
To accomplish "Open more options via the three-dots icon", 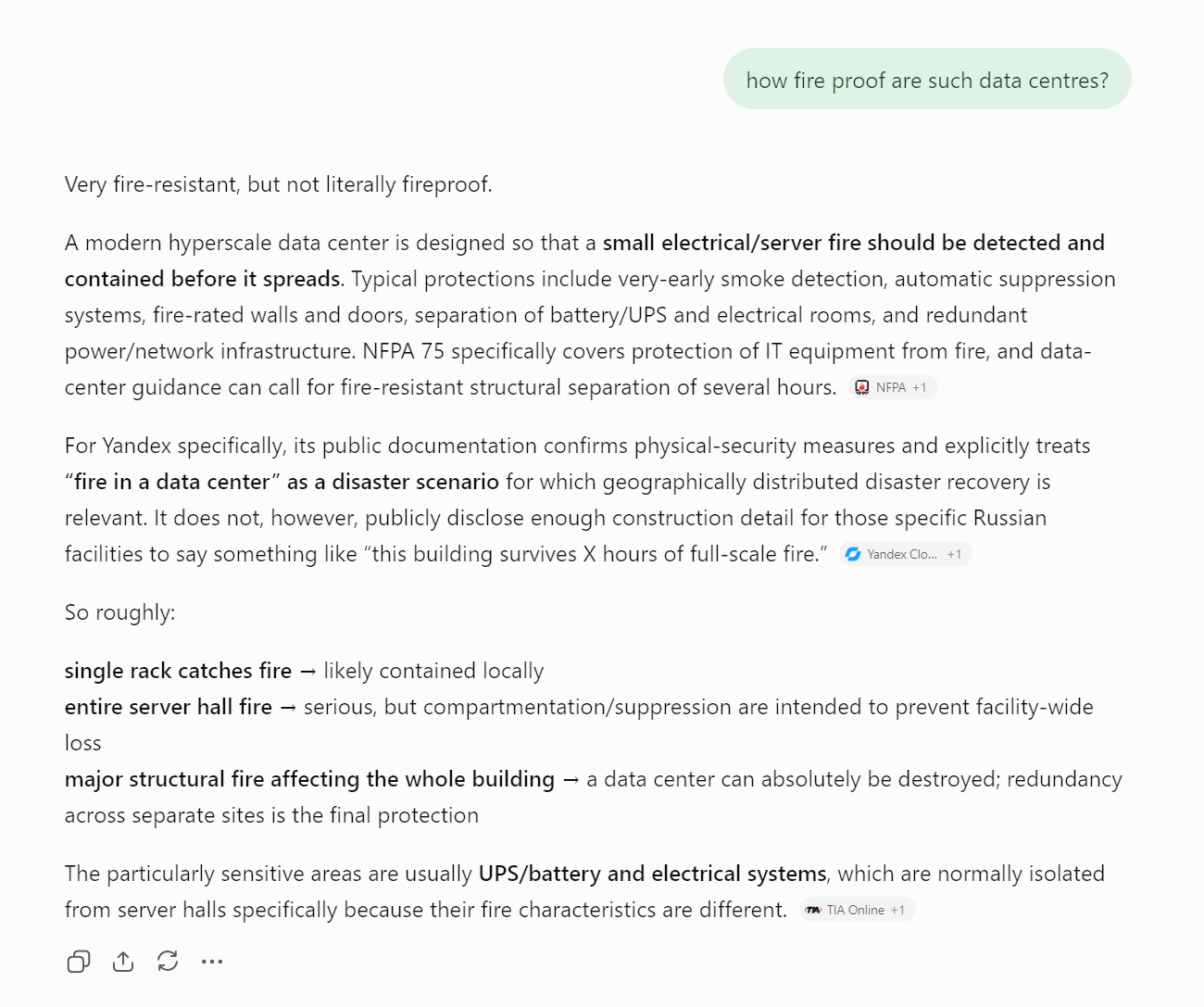I will tap(212, 962).
